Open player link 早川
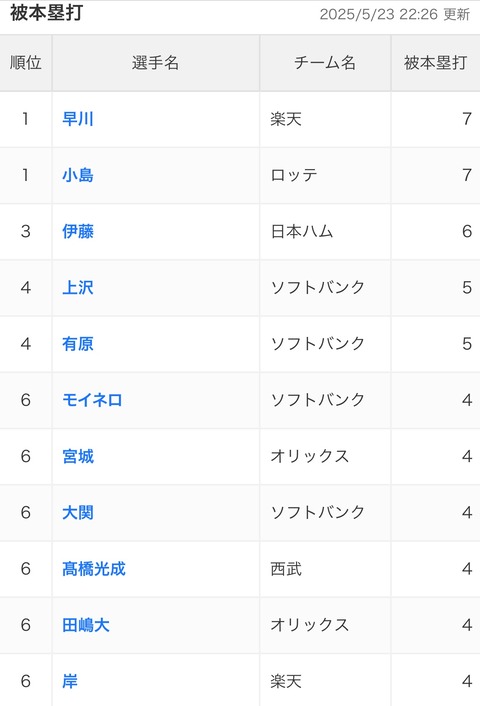 coord(78,119)
